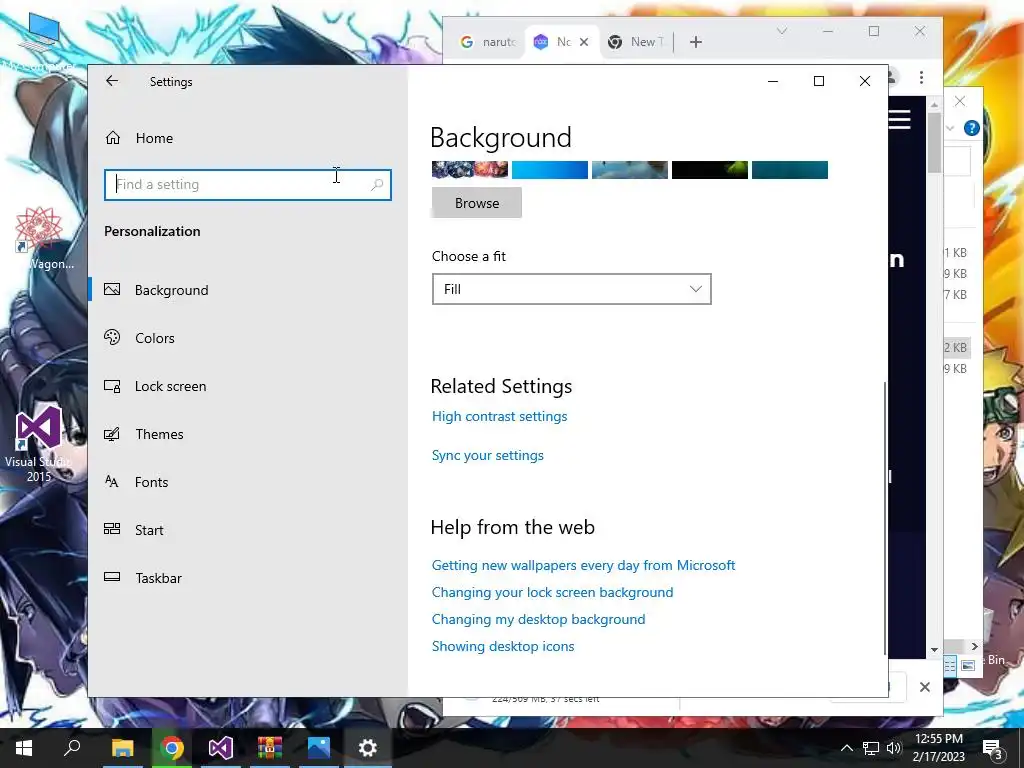This screenshot has height=768, width=1024.
Task: Switch to the New Tab in Chrome
Action: click(636, 42)
